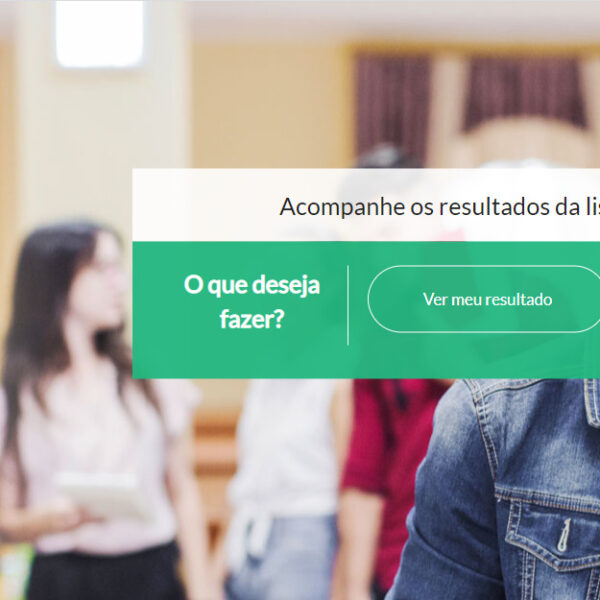The image size is (600, 600).
Task: Click the word "deseja" in green panel
Action: pyautogui.click(x=285, y=285)
